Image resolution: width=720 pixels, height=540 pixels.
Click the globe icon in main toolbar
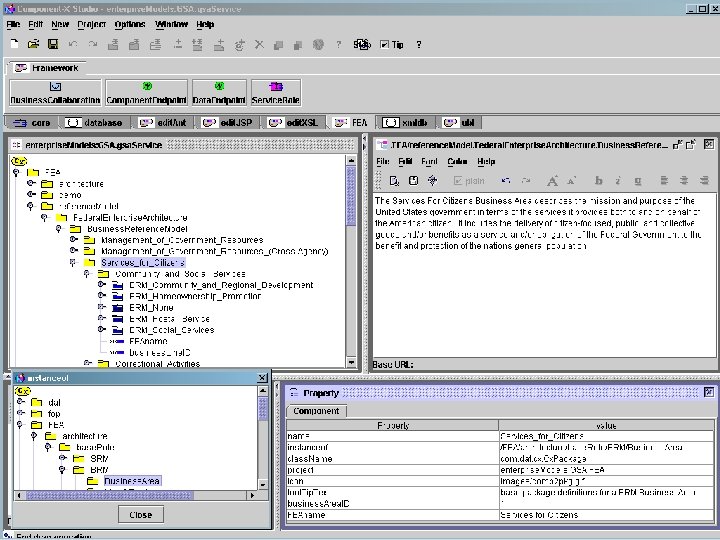pyautogui.click(x=318, y=44)
